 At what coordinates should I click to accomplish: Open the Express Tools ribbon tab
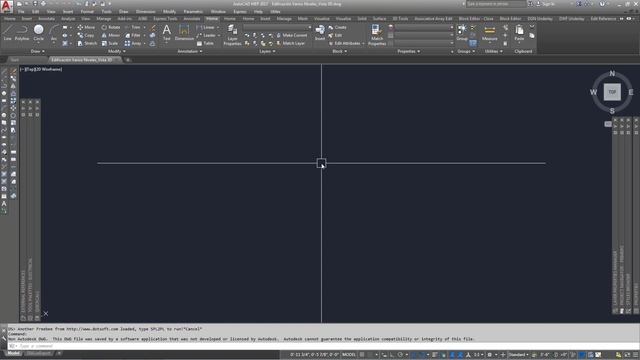[165, 19]
